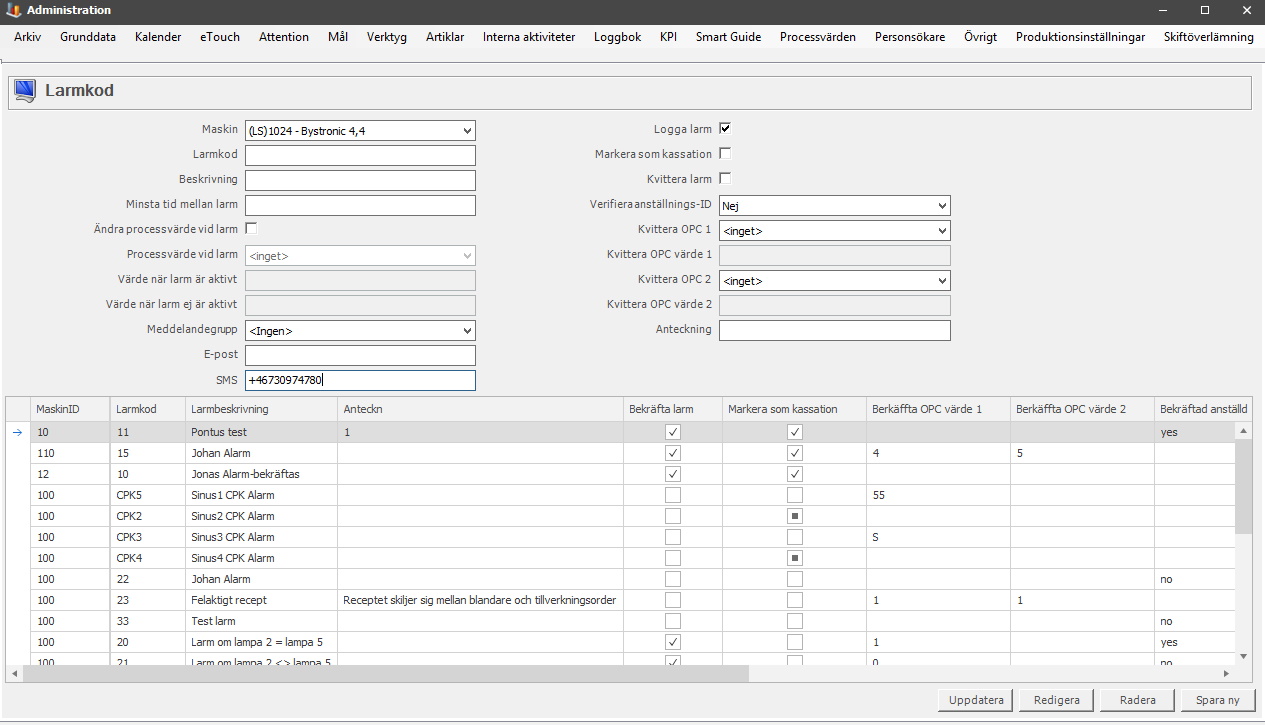Click the SMS phone number field

click(360, 380)
